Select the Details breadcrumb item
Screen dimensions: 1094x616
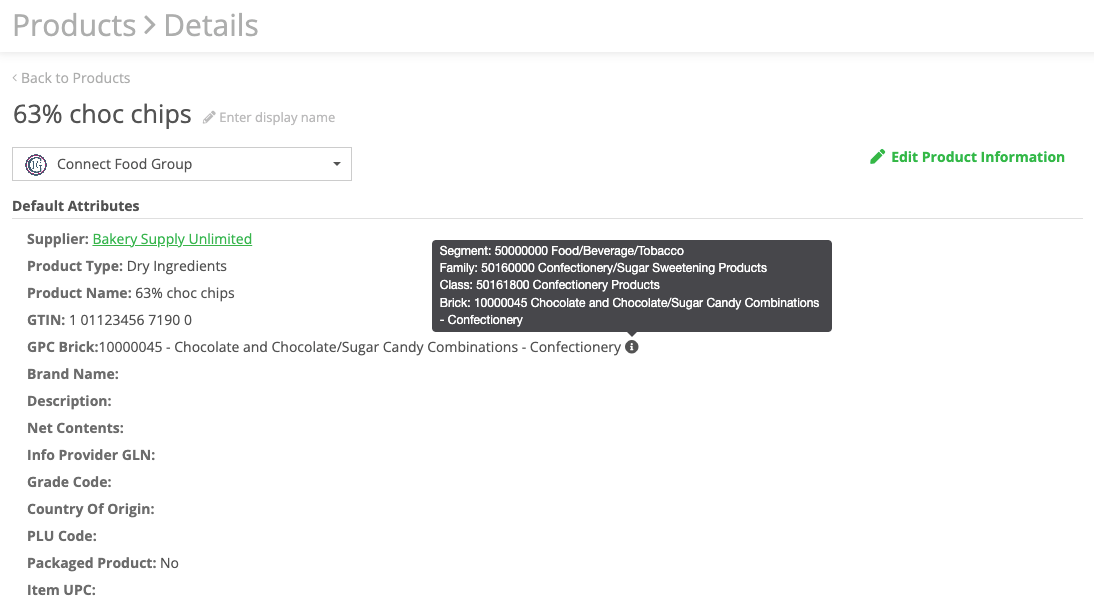(x=211, y=25)
